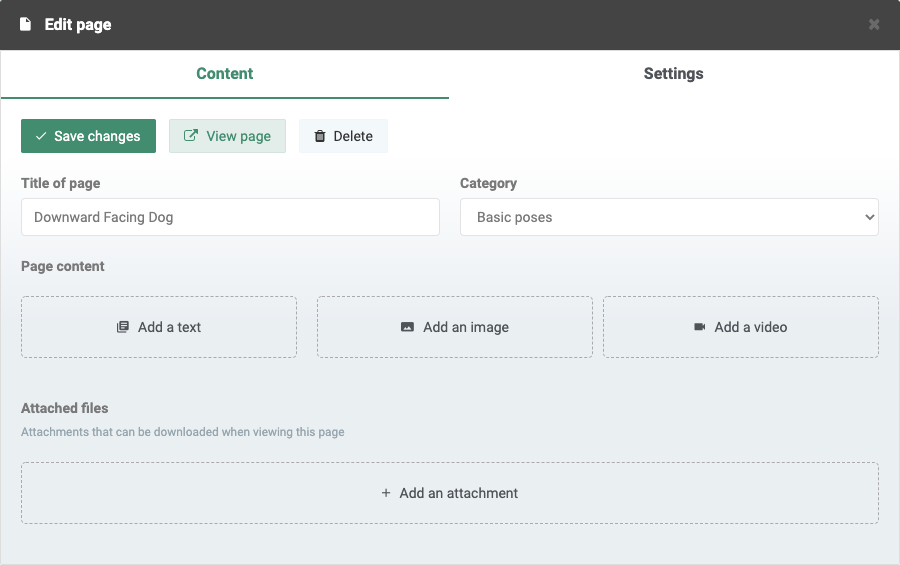
Task: Open View page in new window
Action: pyautogui.click(x=227, y=136)
